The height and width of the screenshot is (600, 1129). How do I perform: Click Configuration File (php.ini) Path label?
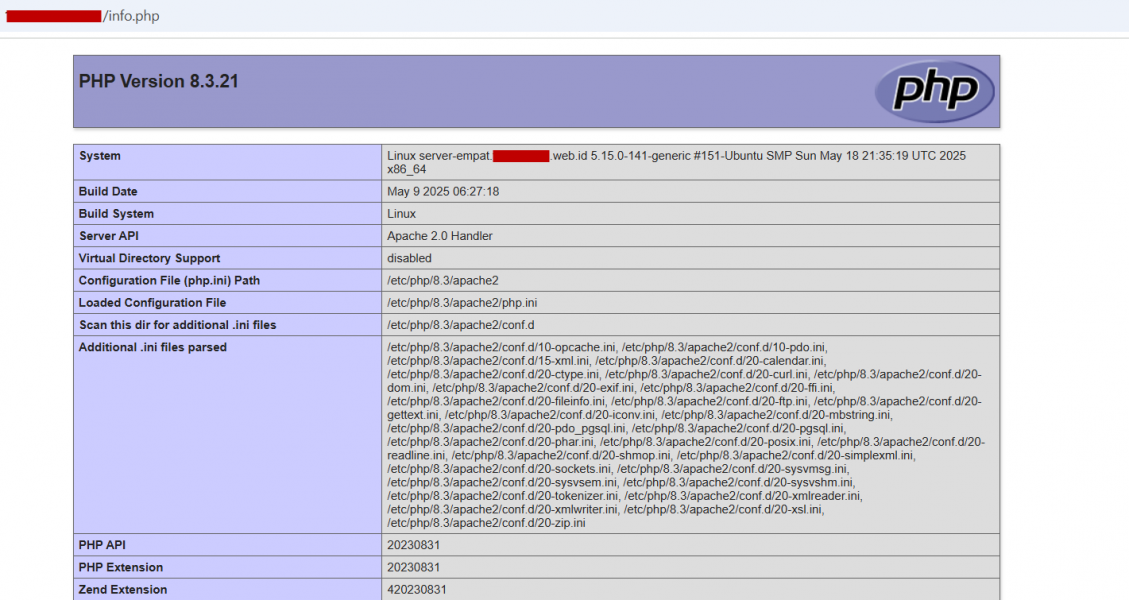(169, 281)
